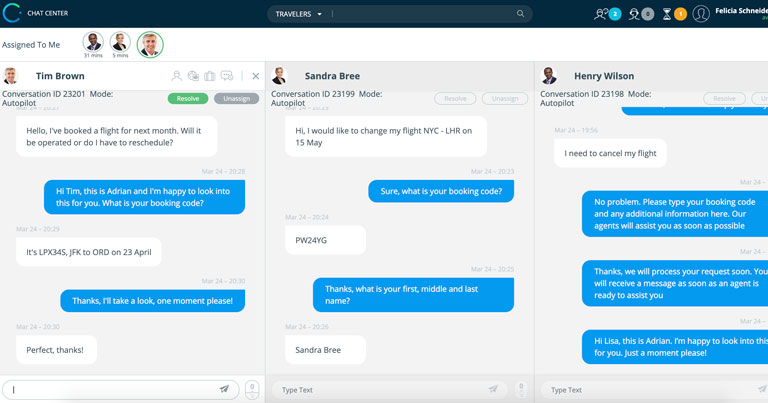The width and height of the screenshot is (768, 403).
Task: Select the green-ringed assigned avatar
Action: pos(150,45)
